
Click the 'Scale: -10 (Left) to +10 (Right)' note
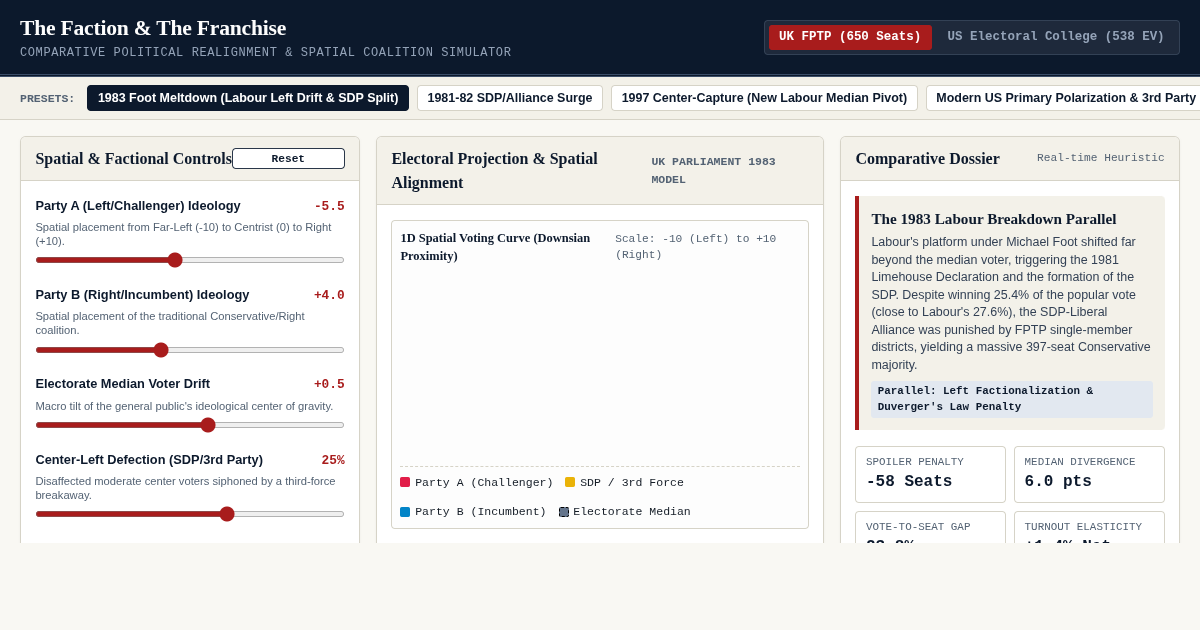click(x=696, y=246)
